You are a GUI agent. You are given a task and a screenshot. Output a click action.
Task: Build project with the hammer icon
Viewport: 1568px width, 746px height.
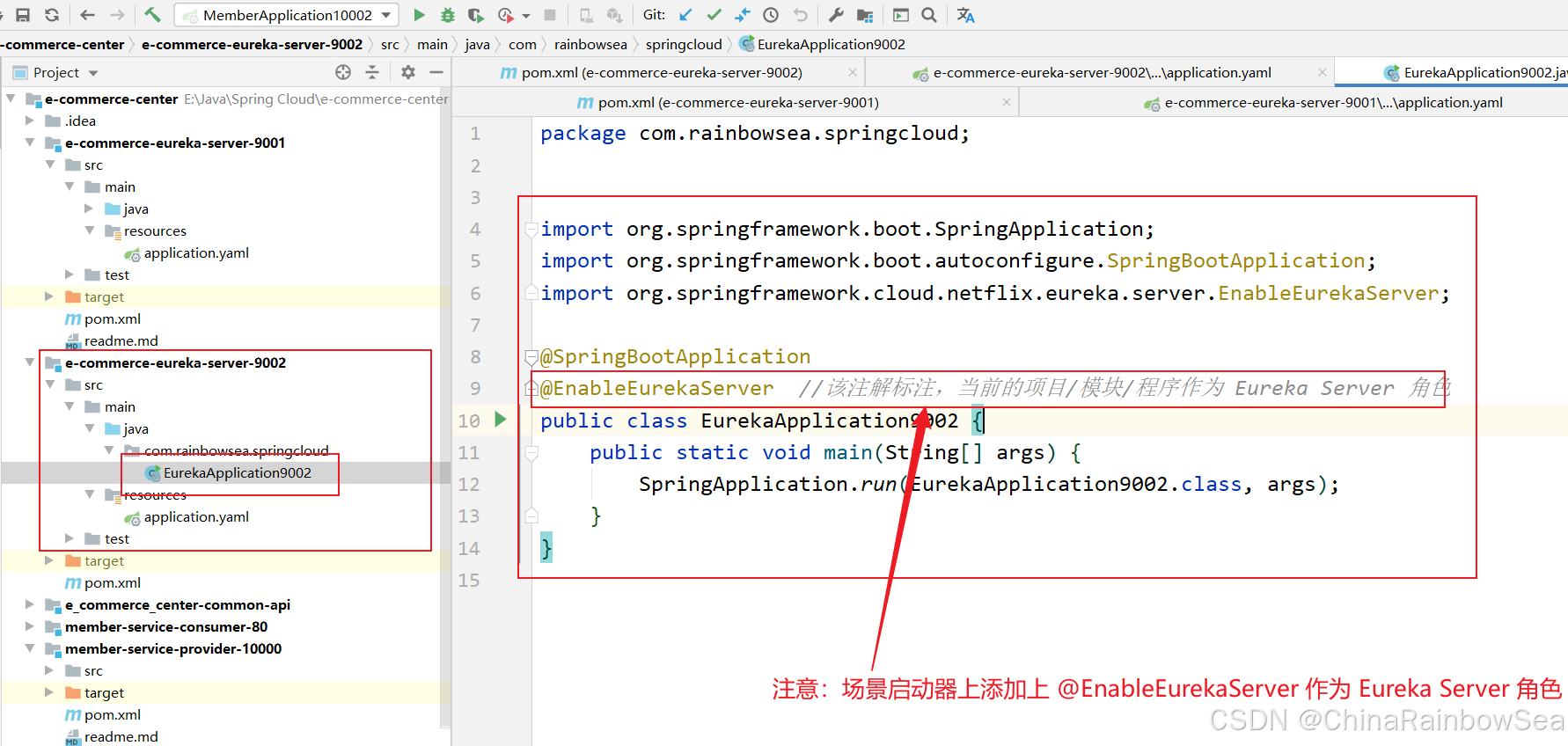point(152,15)
